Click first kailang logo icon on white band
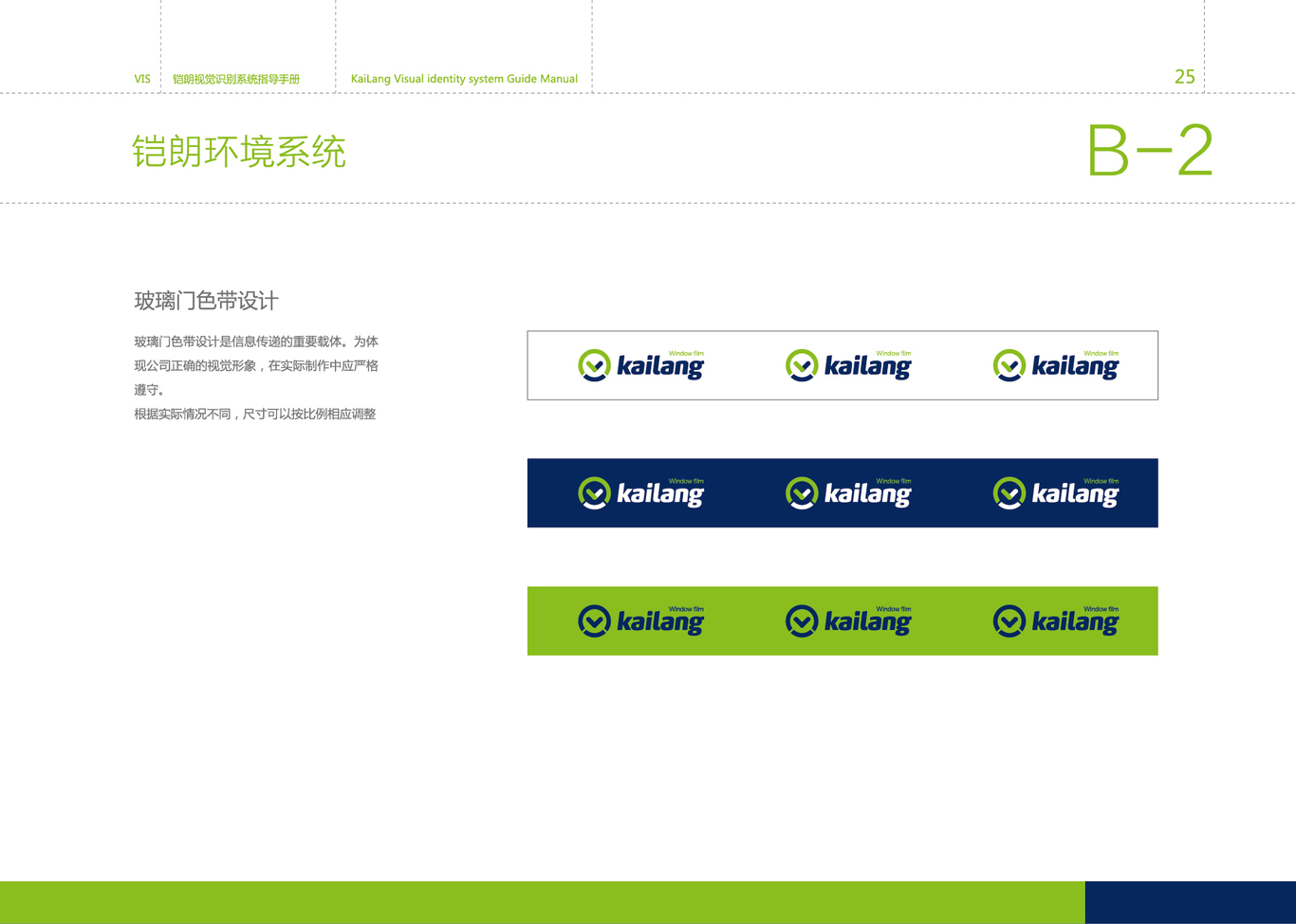Image resolution: width=1296 pixels, height=924 pixels. click(595, 365)
